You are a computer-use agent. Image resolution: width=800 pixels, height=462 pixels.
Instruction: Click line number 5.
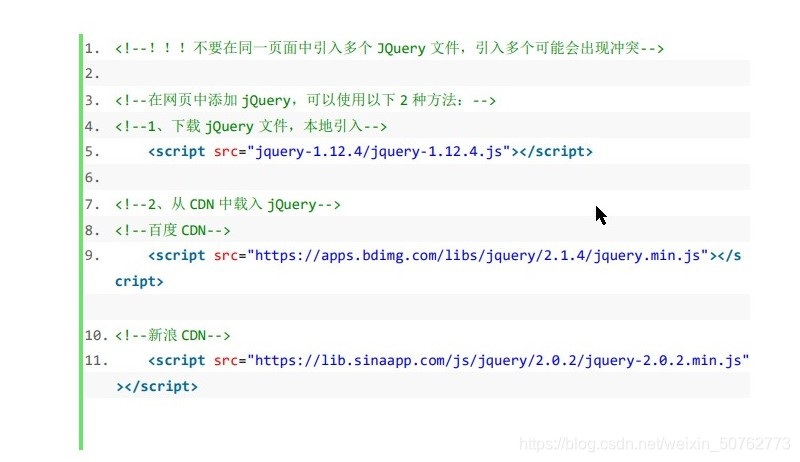coord(92,152)
